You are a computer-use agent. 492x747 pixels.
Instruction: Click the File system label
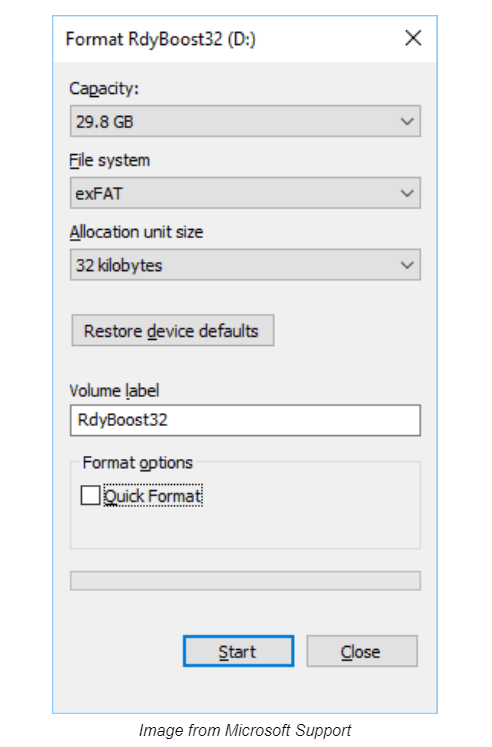(110, 161)
